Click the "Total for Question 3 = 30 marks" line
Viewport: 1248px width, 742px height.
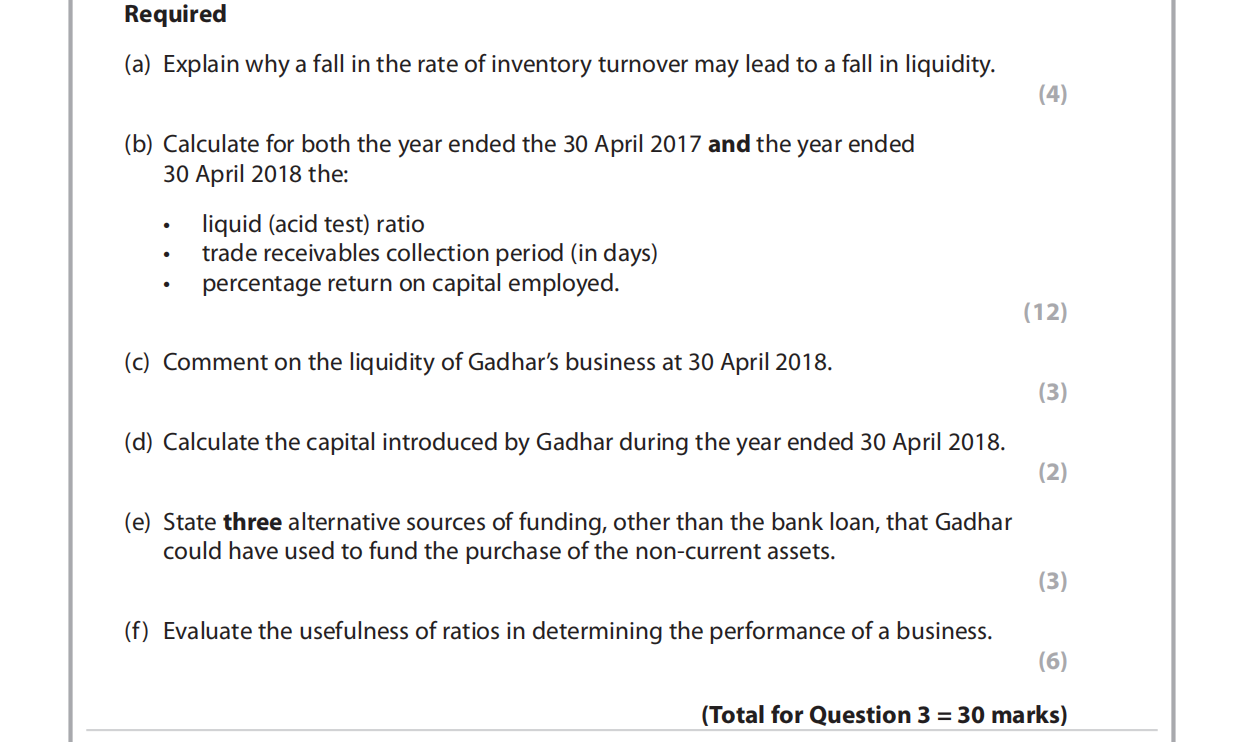tap(884, 715)
